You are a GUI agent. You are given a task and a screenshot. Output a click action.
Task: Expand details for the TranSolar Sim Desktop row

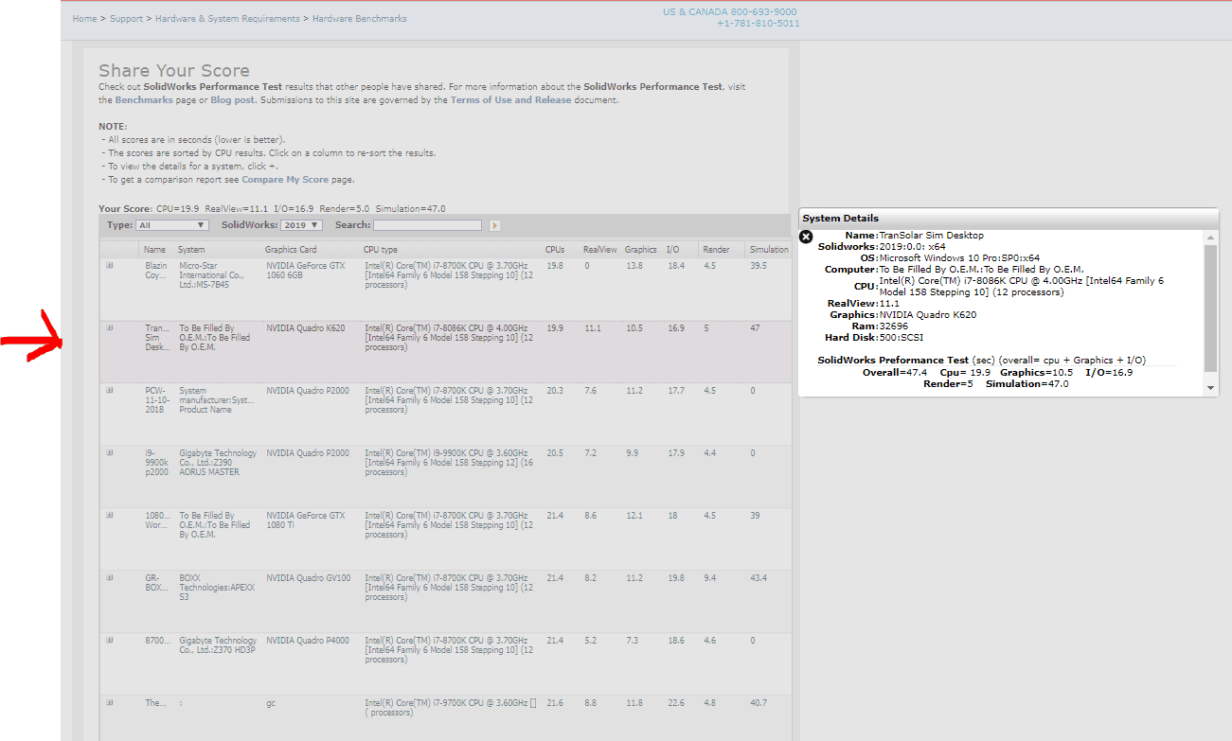click(110, 328)
